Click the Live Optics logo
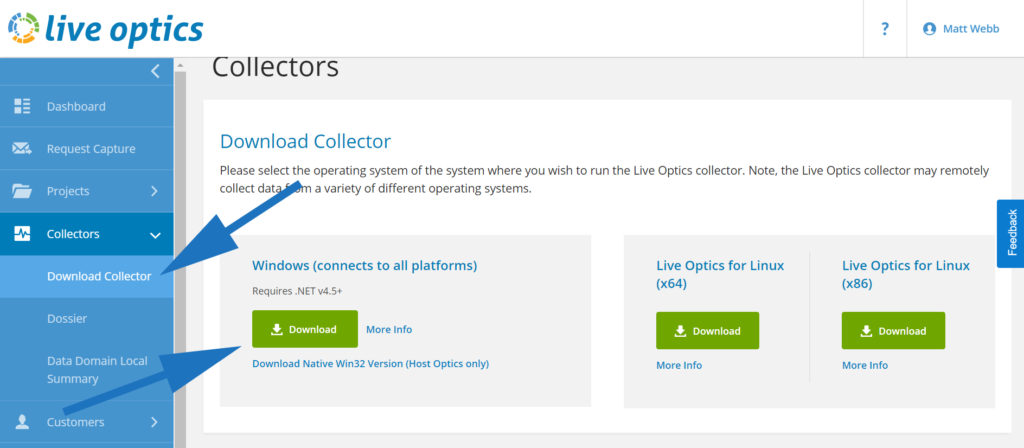Image resolution: width=1024 pixels, height=448 pixels. pos(105,28)
